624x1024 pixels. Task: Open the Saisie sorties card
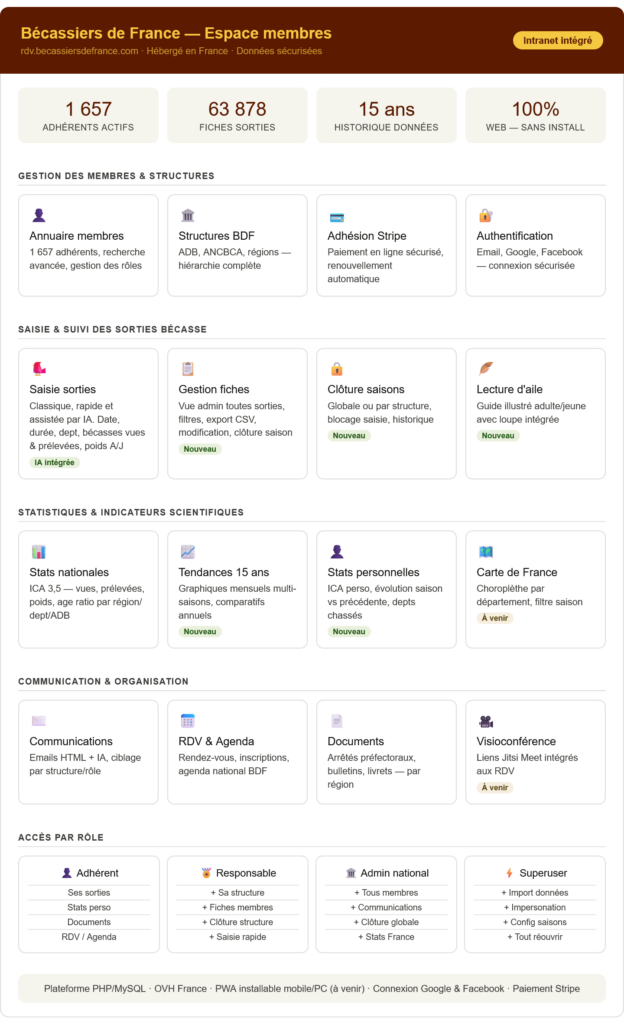pyautogui.click(x=88, y=413)
